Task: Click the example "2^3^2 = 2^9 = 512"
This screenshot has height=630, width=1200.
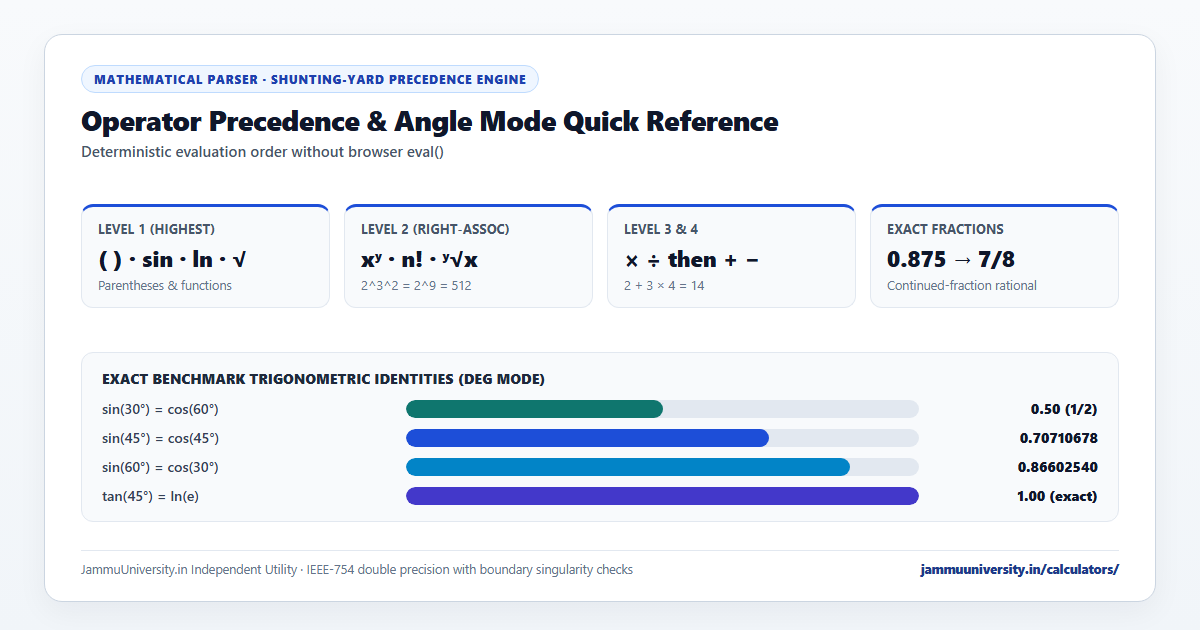Action: [416, 285]
